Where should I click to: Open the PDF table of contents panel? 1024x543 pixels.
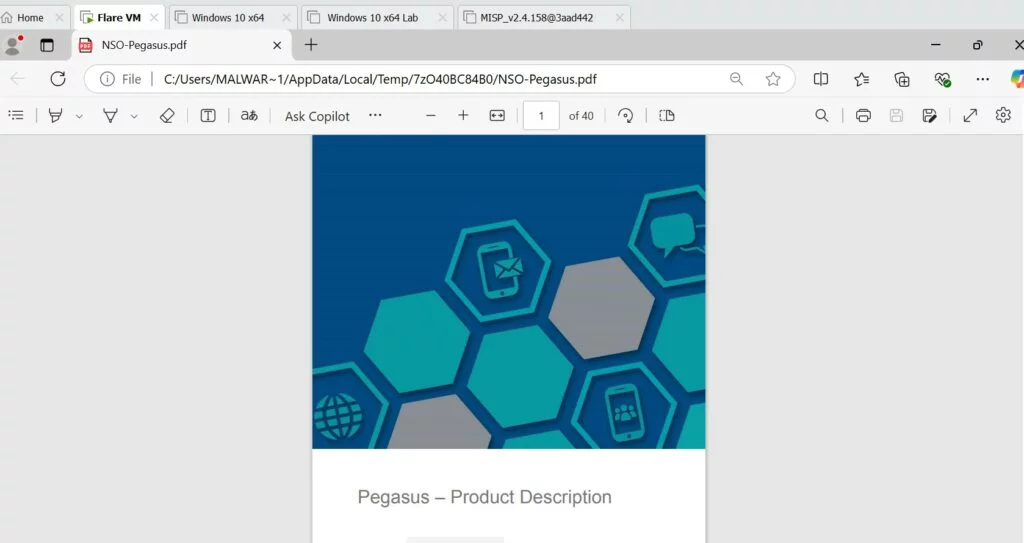click(x=16, y=116)
